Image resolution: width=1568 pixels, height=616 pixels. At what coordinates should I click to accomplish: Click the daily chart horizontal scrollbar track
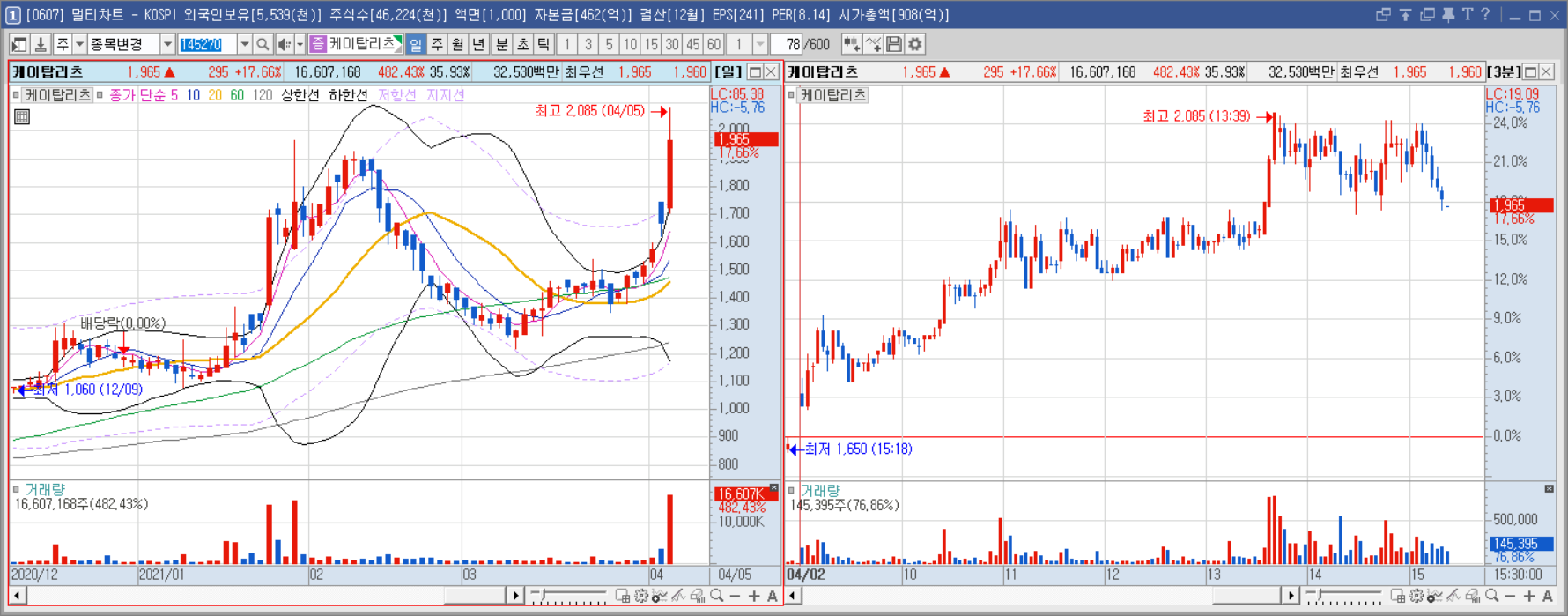tap(267, 596)
